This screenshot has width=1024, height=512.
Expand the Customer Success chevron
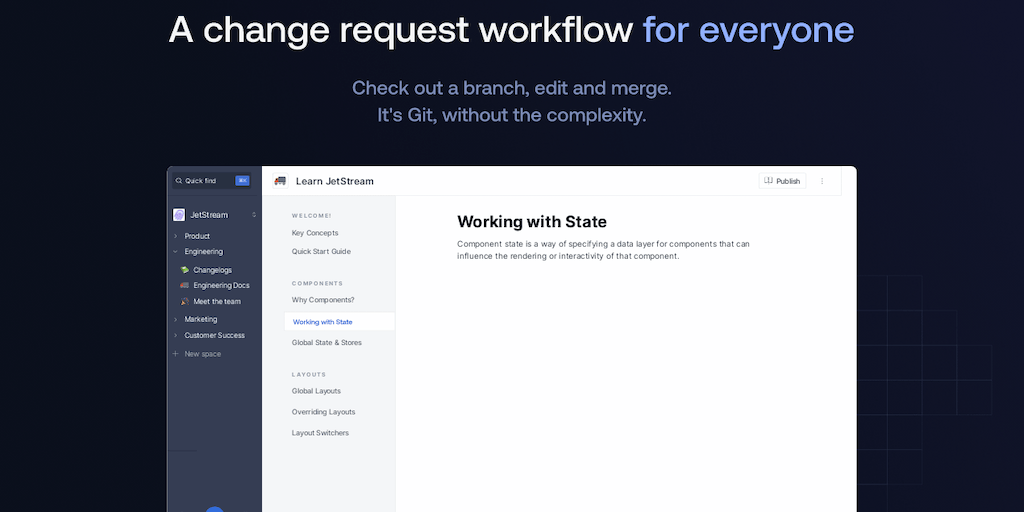click(175, 336)
